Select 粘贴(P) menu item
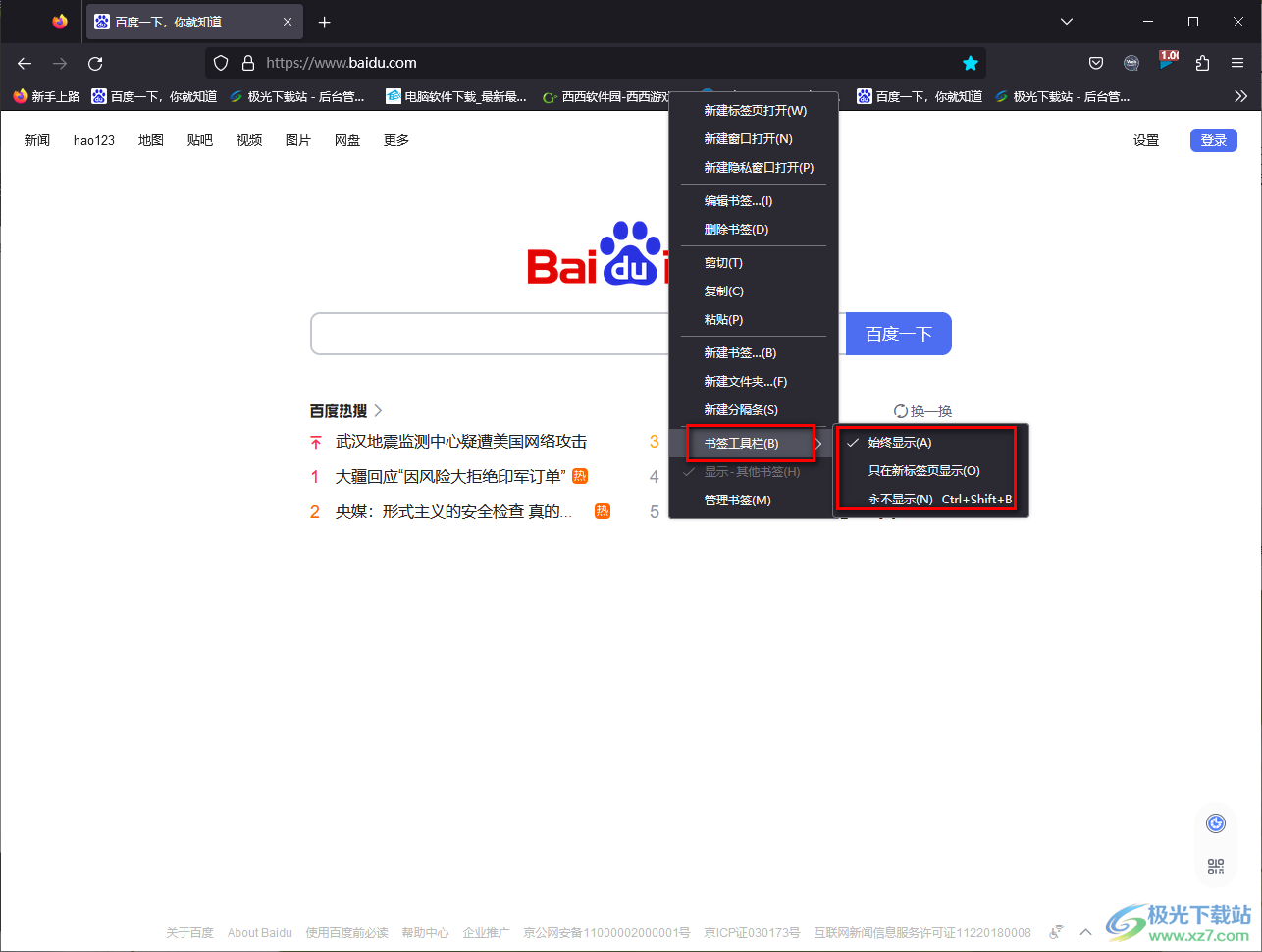Image resolution: width=1262 pixels, height=952 pixels. [754, 320]
